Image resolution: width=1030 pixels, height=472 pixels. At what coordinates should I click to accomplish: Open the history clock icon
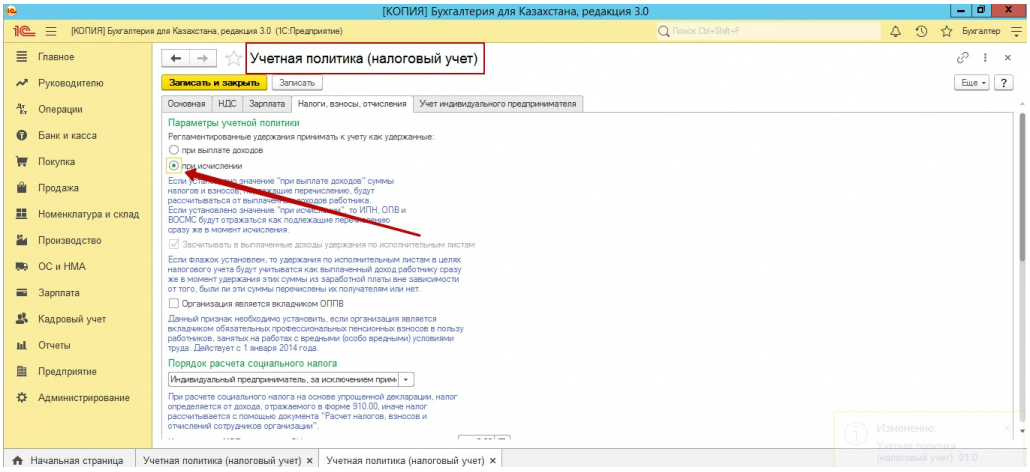pos(920,32)
